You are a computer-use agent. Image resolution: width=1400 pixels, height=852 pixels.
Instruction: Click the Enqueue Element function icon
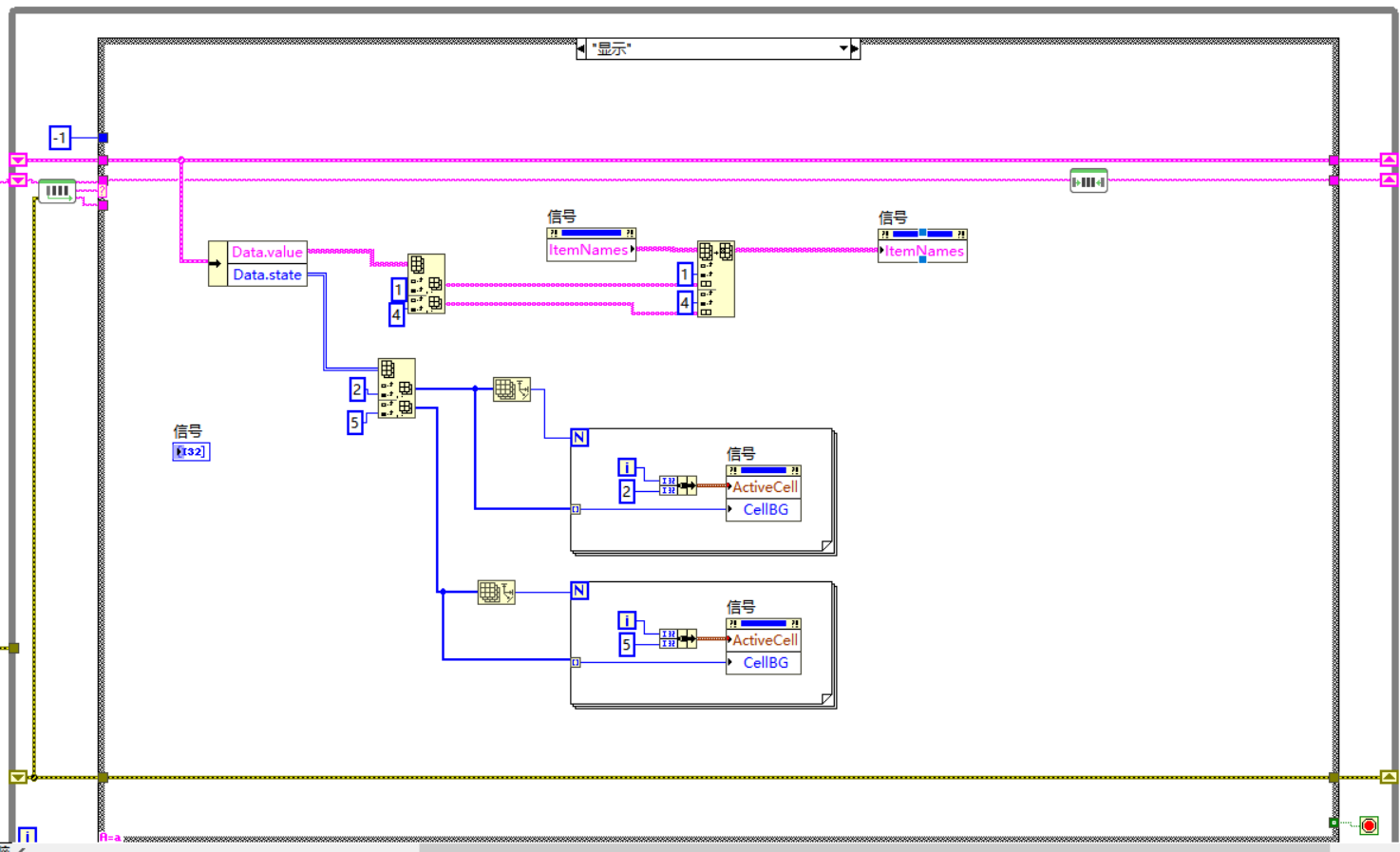coord(1088,180)
